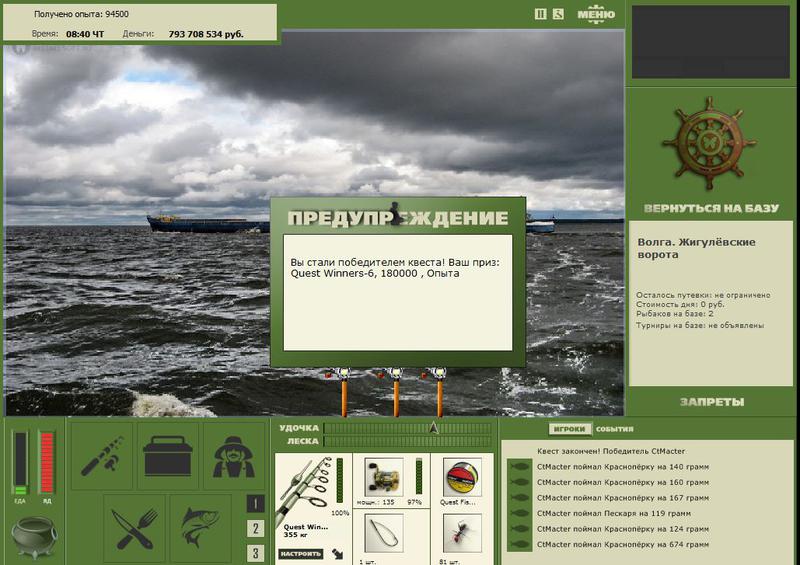Switch to the ИГРОКИ tab
The width and height of the screenshot is (800, 565).
click(569, 429)
